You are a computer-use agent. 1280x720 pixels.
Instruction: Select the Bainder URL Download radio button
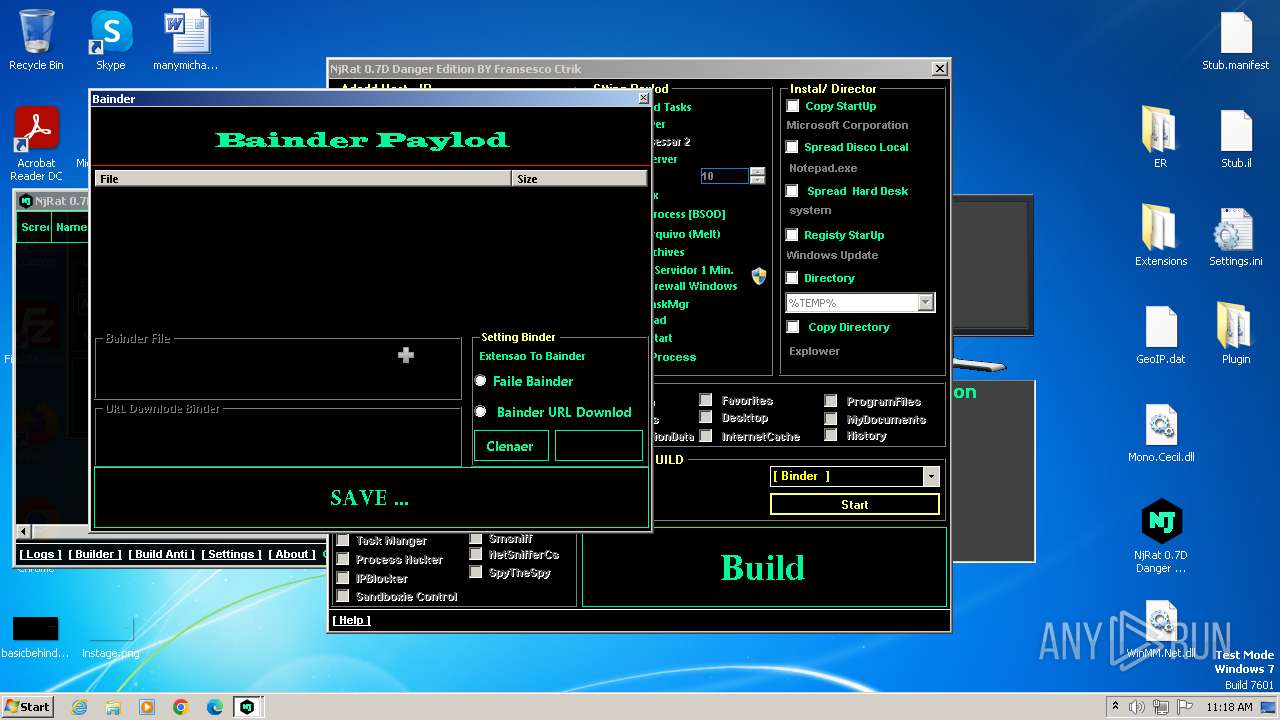481,412
